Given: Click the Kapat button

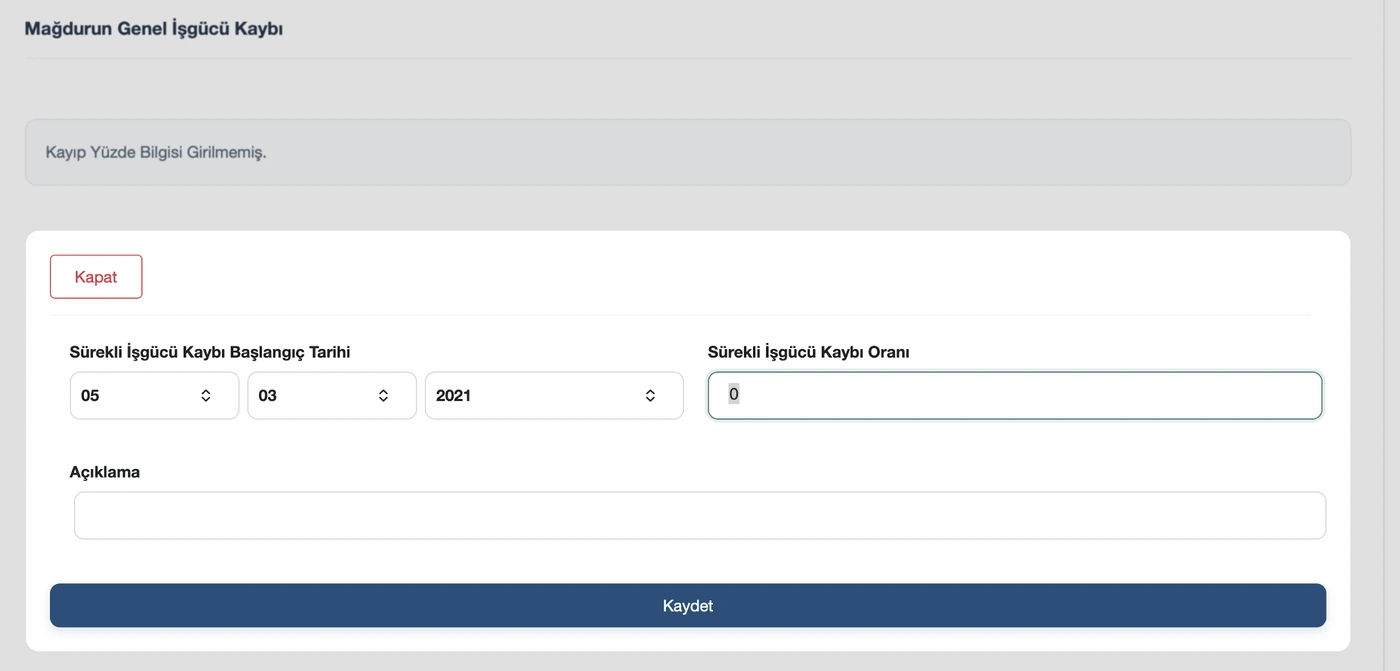Looking at the screenshot, I should tap(96, 277).
